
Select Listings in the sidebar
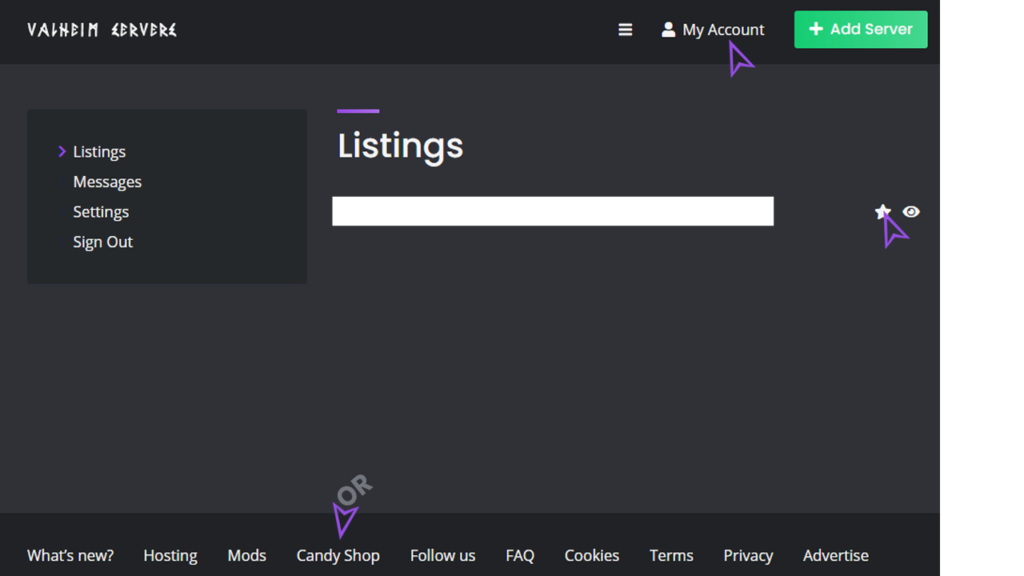coord(99,152)
